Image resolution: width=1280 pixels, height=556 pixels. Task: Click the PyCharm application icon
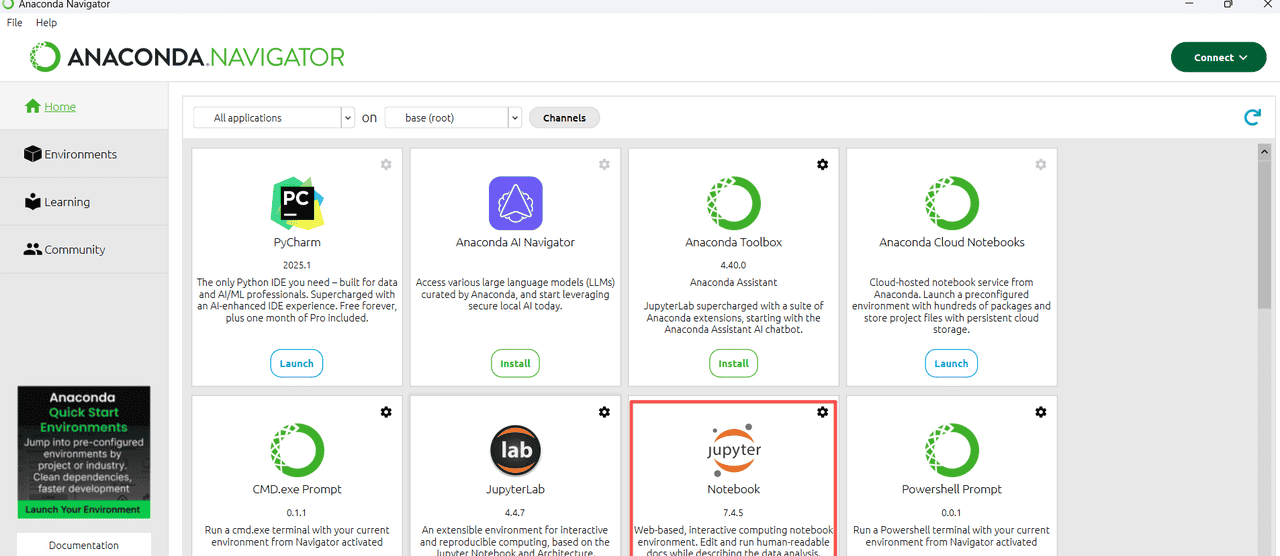click(x=297, y=203)
